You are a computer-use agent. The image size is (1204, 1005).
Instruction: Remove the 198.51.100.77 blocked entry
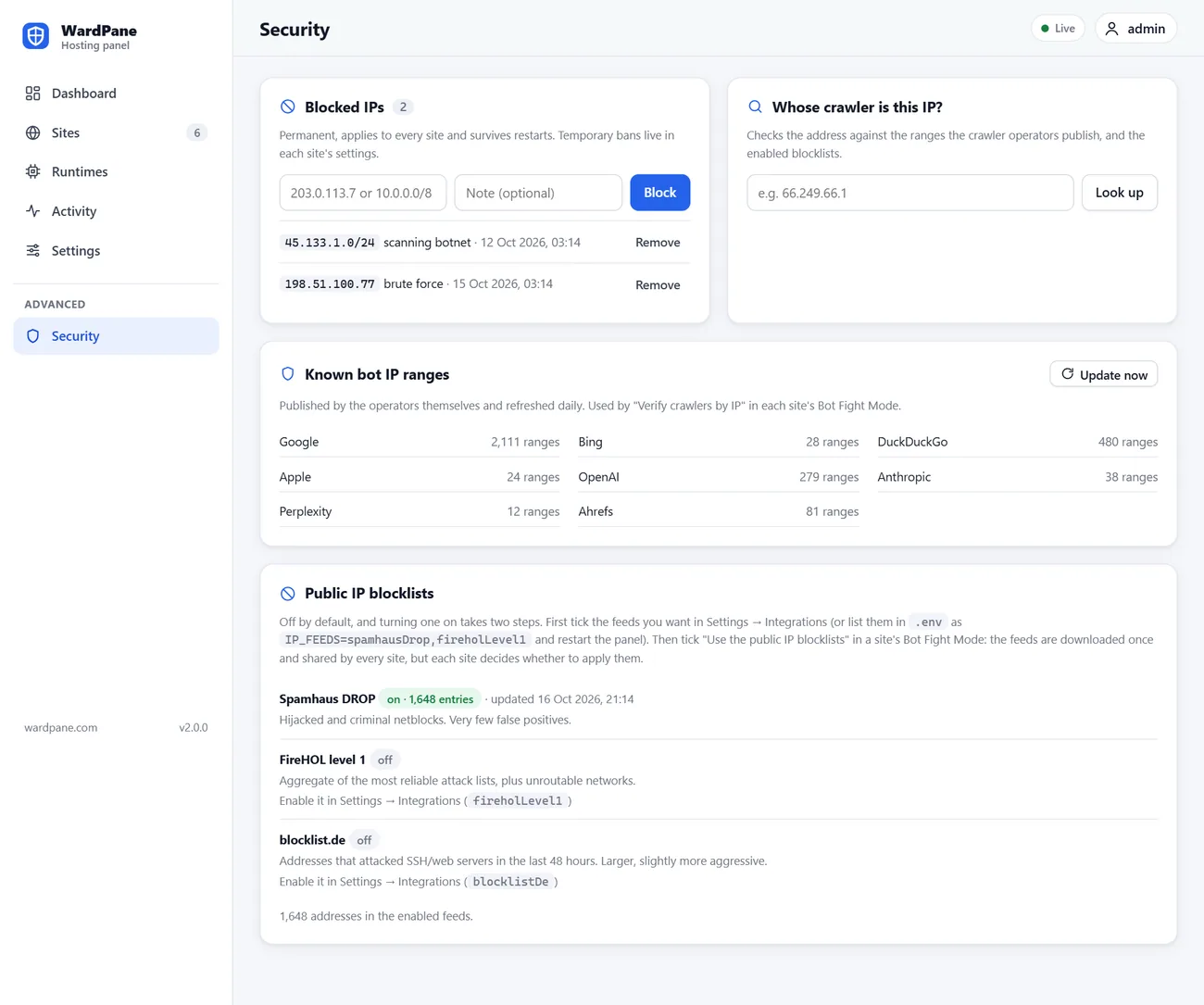tap(658, 285)
